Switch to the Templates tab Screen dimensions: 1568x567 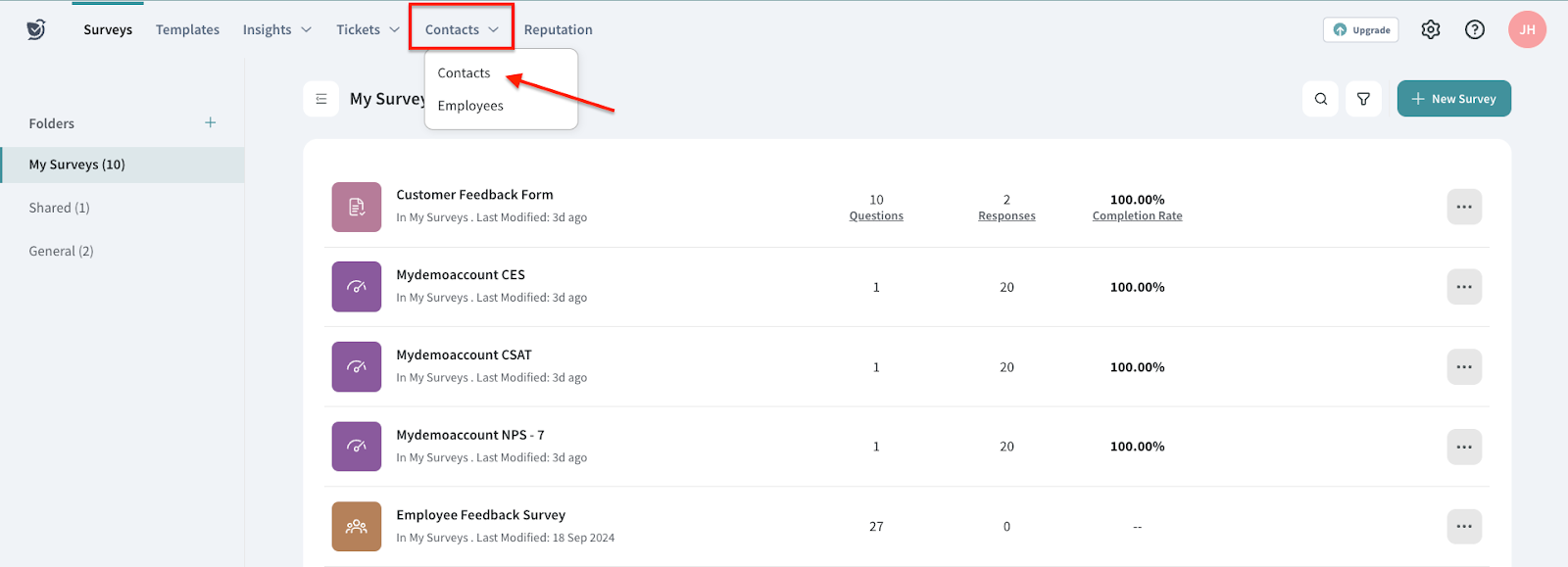[x=187, y=29]
